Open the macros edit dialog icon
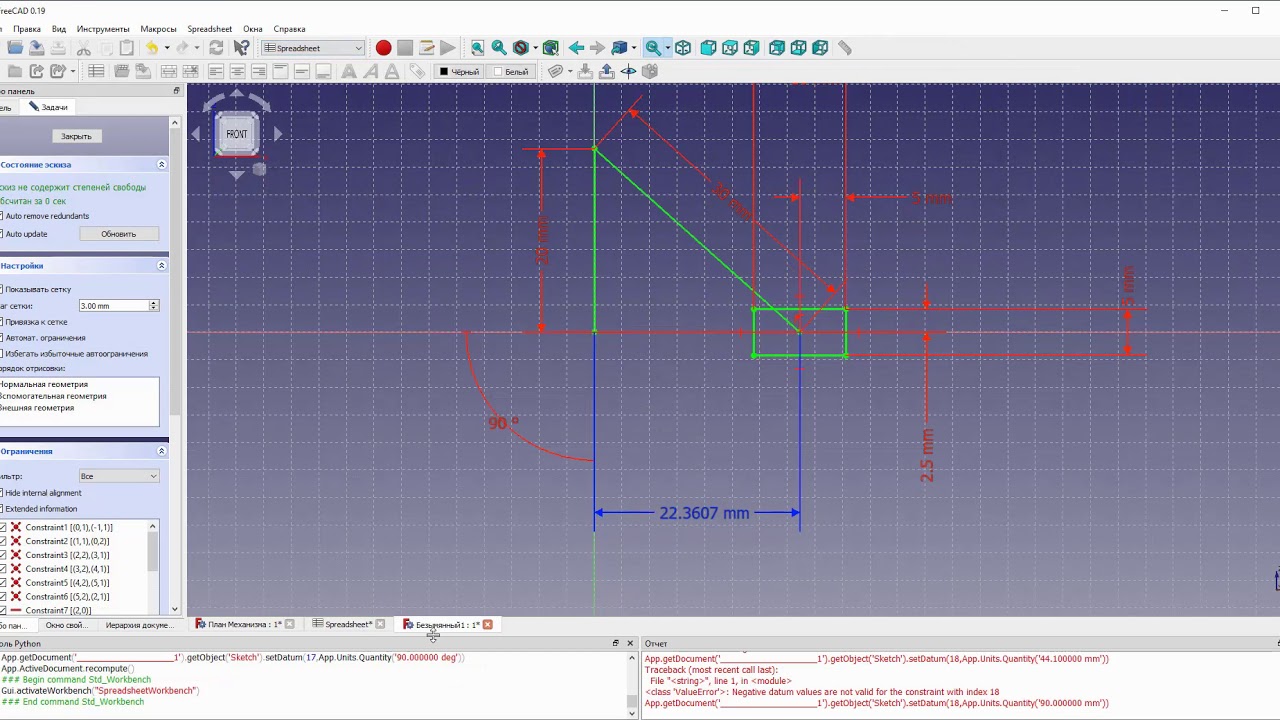The height and width of the screenshot is (720, 1280). pyautogui.click(x=426, y=48)
